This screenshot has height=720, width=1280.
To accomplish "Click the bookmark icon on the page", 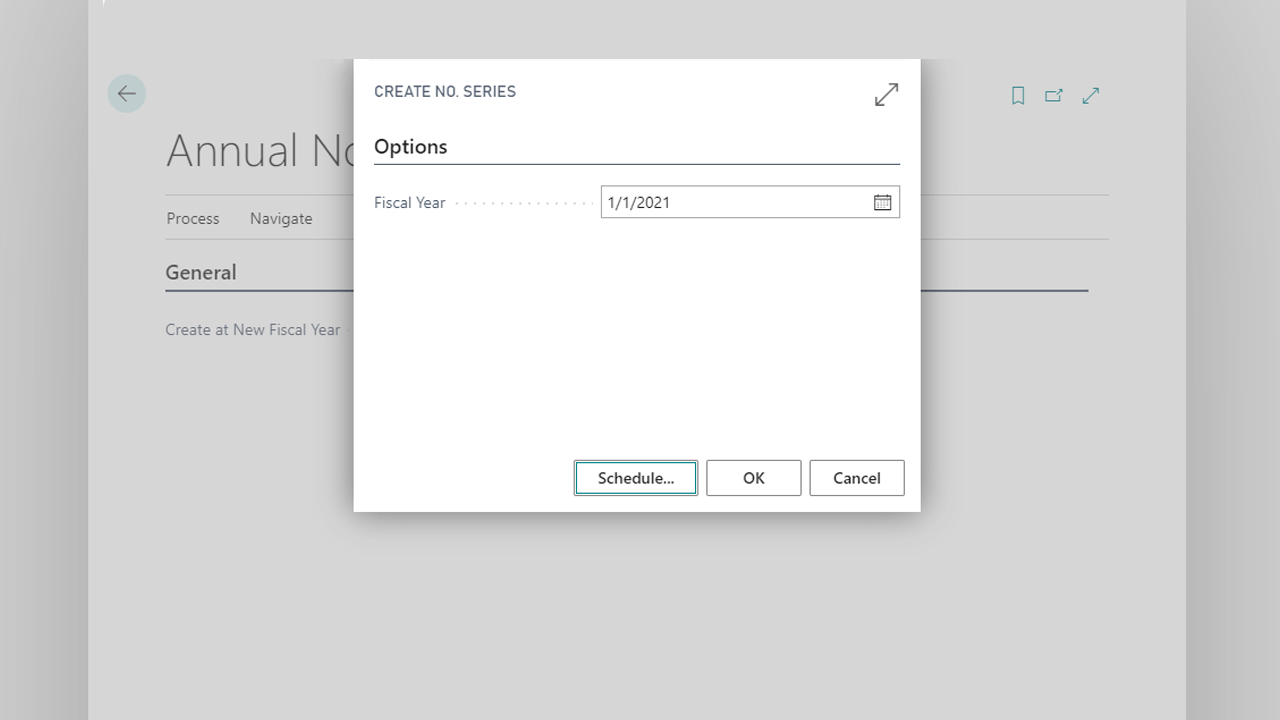I will (1018, 96).
